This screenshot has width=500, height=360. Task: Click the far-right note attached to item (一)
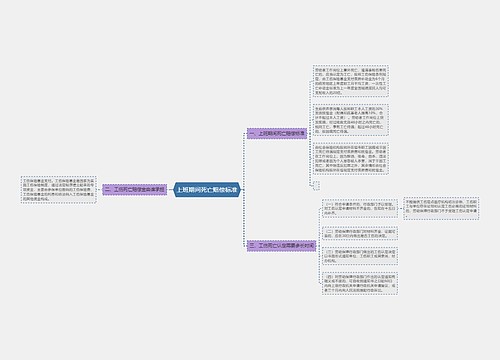click(x=441, y=208)
